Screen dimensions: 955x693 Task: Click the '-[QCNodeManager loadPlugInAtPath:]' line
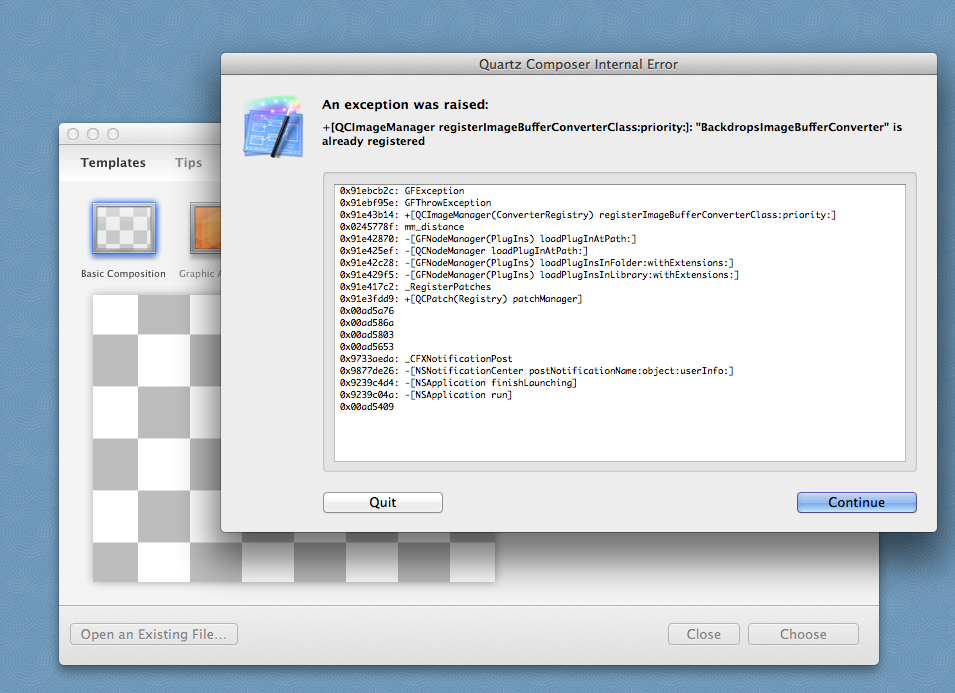coord(463,251)
